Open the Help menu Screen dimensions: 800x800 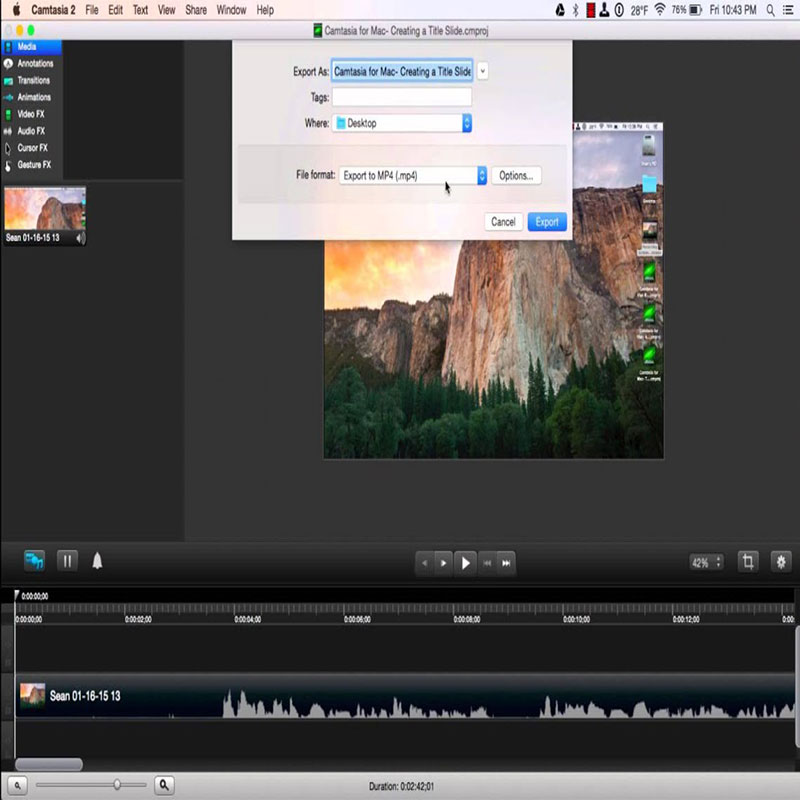pos(265,10)
